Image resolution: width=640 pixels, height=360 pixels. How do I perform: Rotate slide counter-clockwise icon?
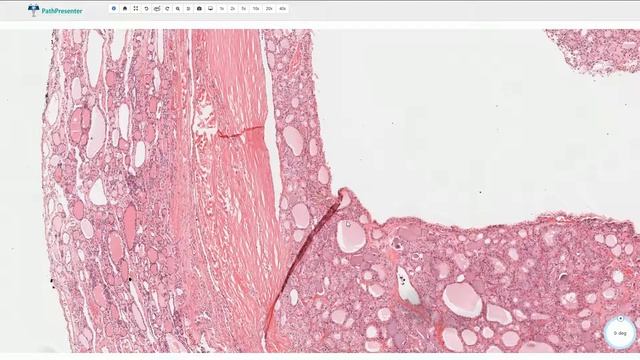[146, 9]
